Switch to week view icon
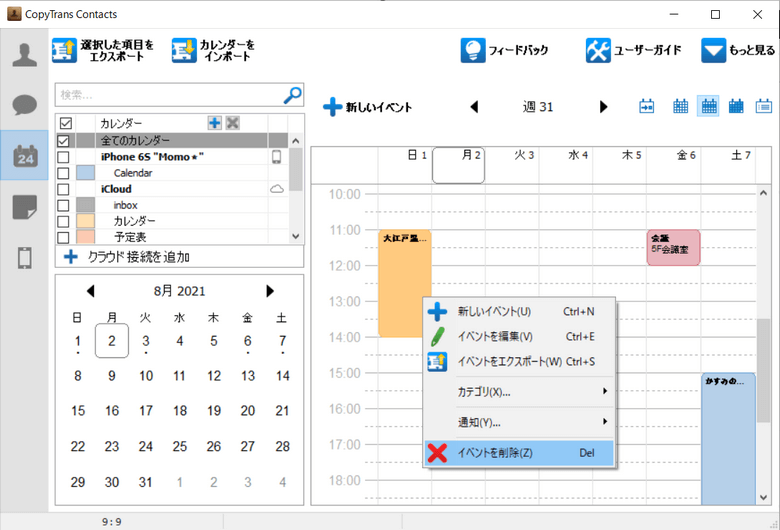The image size is (780, 530). (x=709, y=106)
